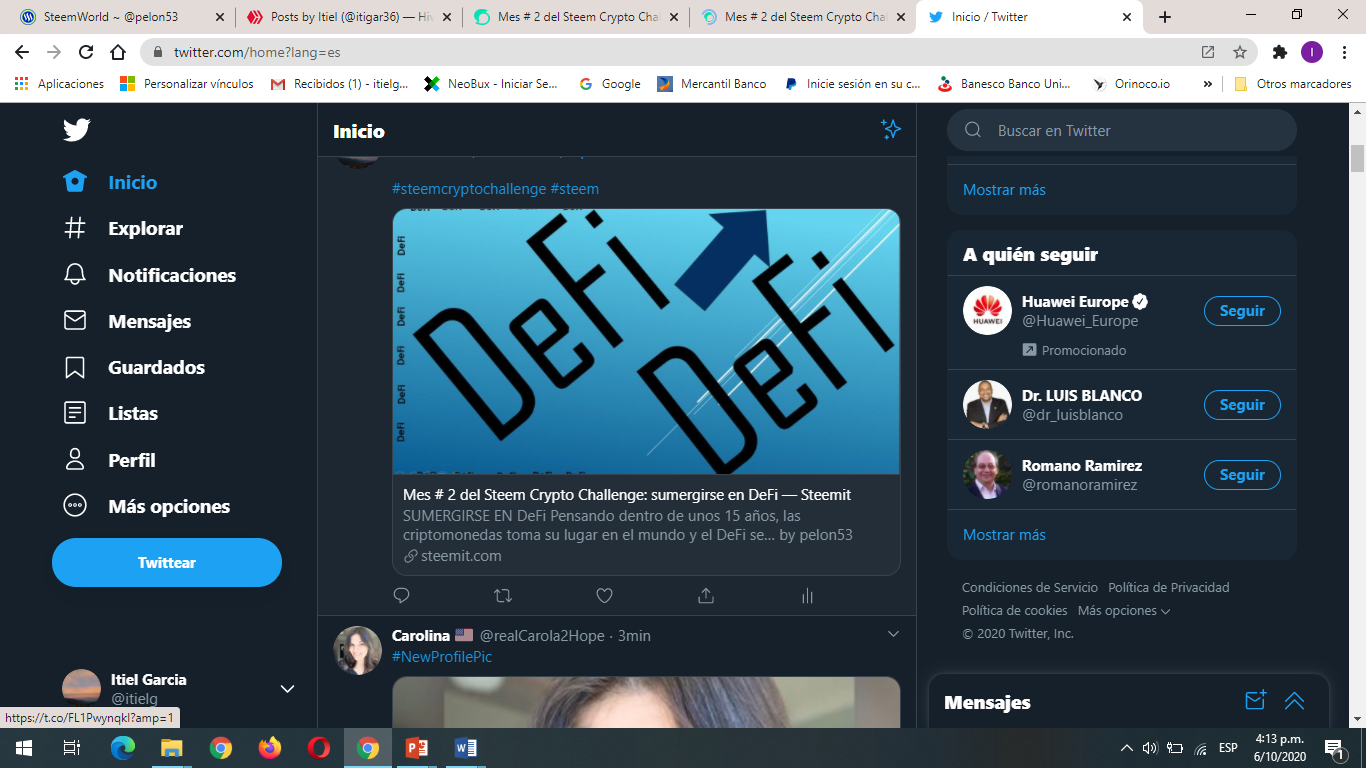Open the Aplicaciones bookmarks shortcut
The image size is (1366, 768).
pos(59,84)
